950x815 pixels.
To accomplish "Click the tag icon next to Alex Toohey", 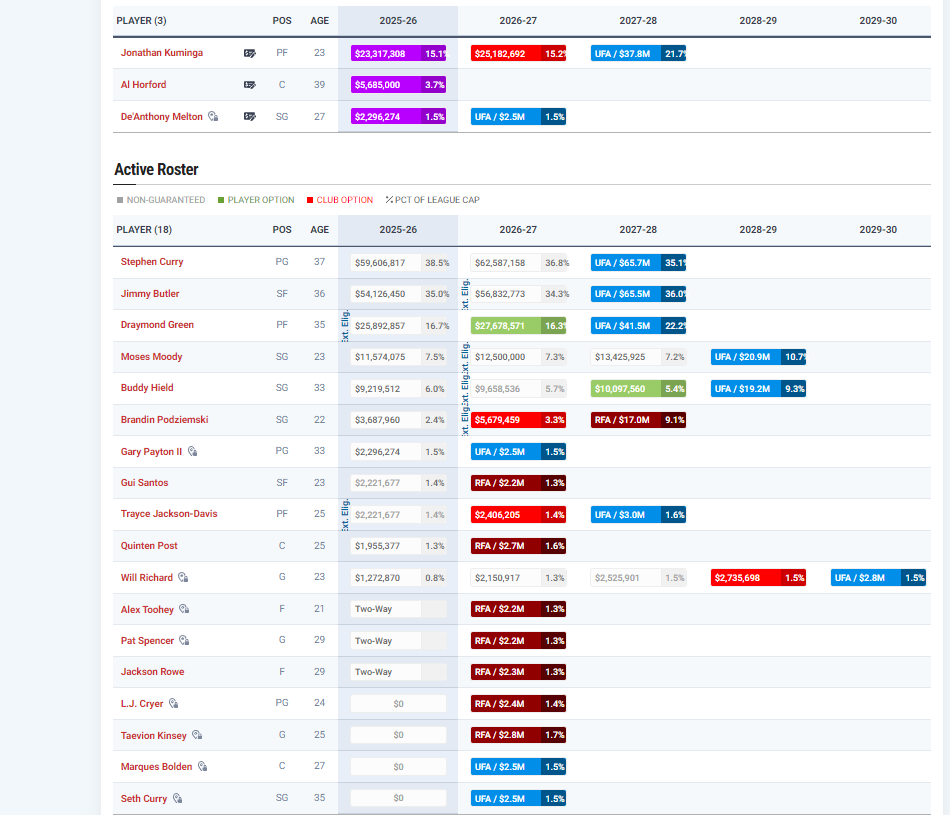I will click(184, 609).
